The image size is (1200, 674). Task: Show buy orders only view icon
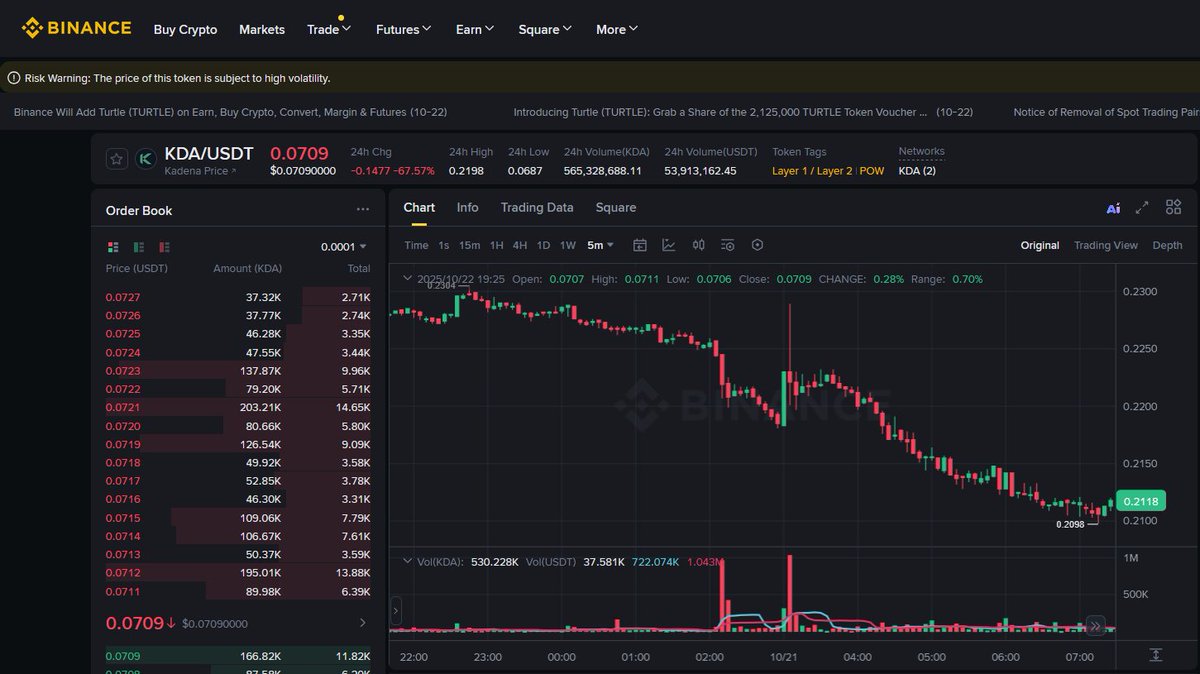[139, 246]
